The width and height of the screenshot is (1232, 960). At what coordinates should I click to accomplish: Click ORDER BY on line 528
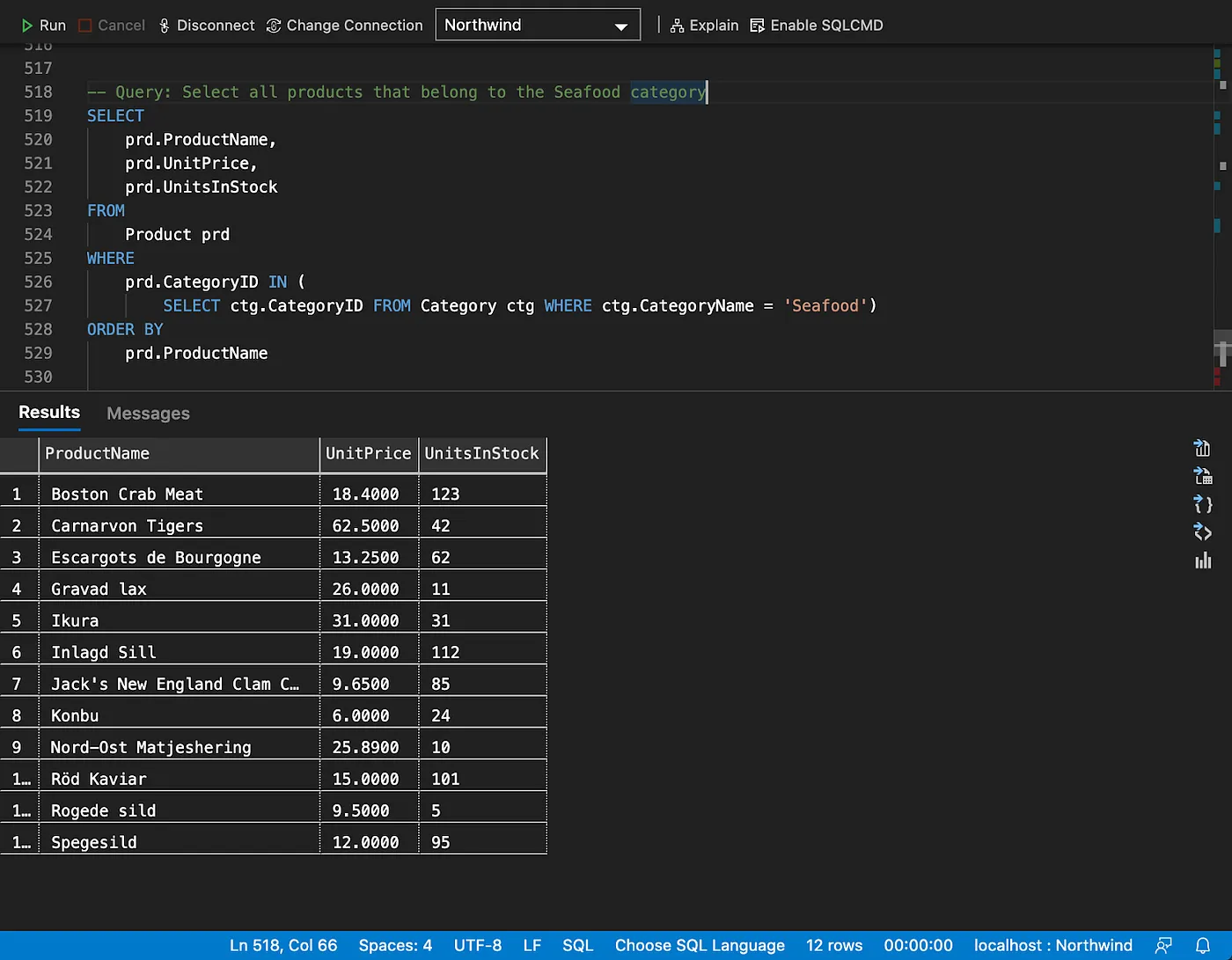(x=125, y=329)
